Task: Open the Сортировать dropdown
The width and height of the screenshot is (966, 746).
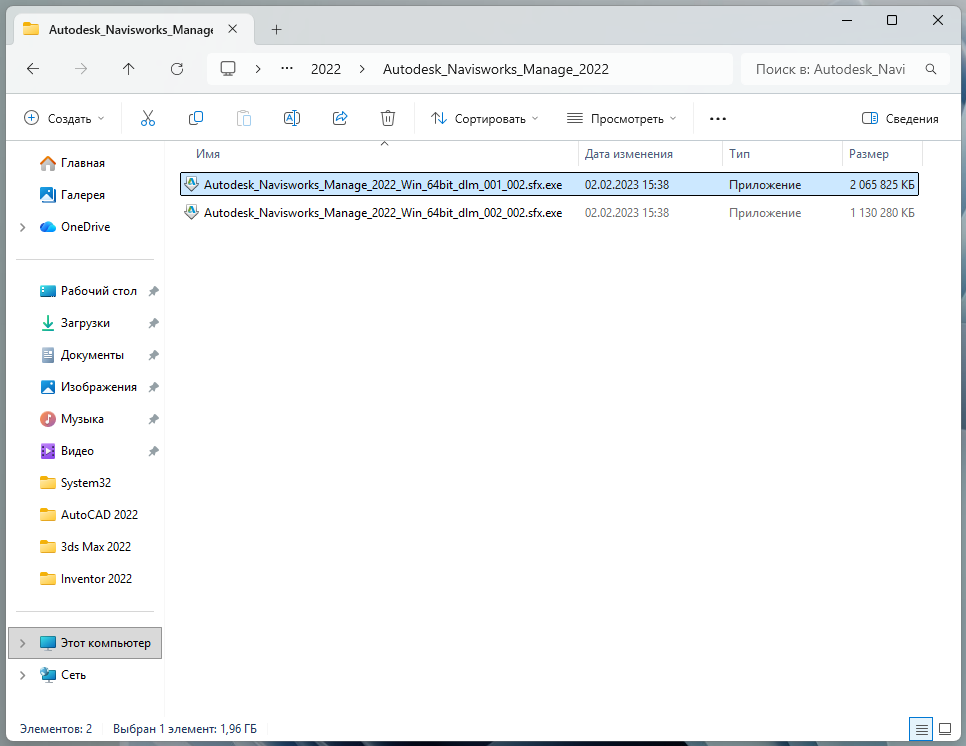Action: click(x=485, y=118)
